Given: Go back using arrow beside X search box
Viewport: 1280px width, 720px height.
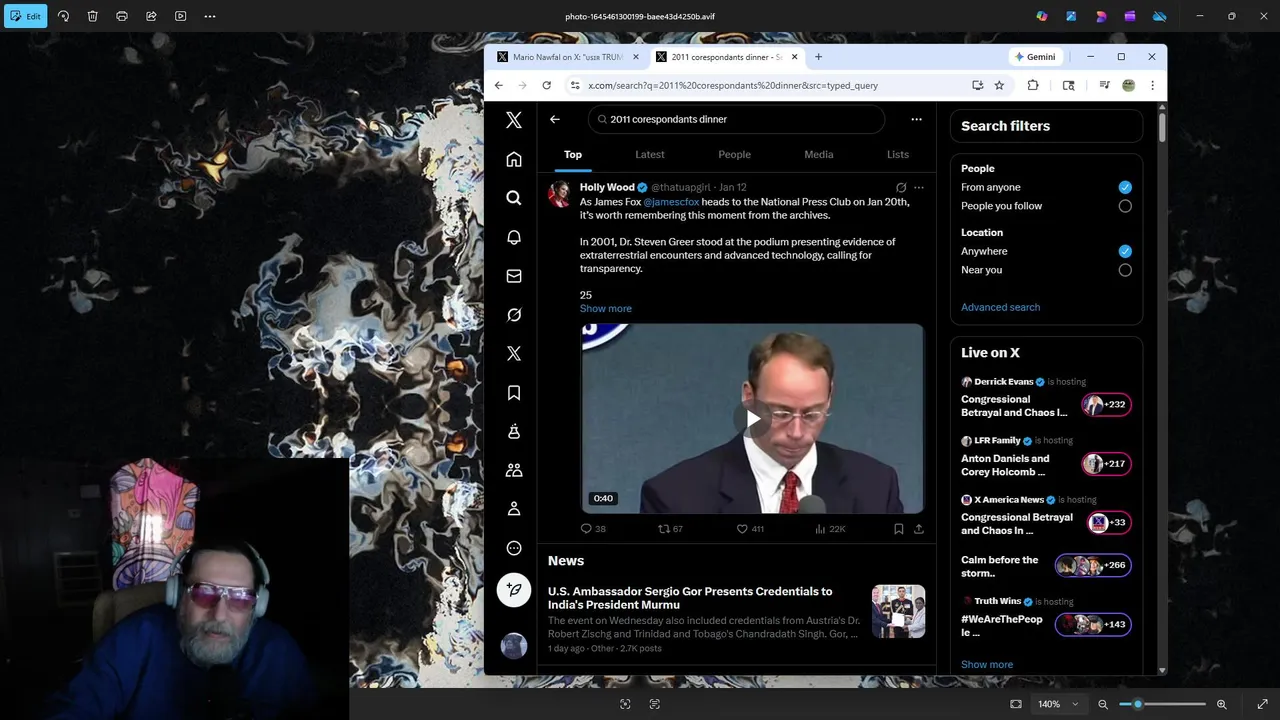Looking at the screenshot, I should coord(555,119).
